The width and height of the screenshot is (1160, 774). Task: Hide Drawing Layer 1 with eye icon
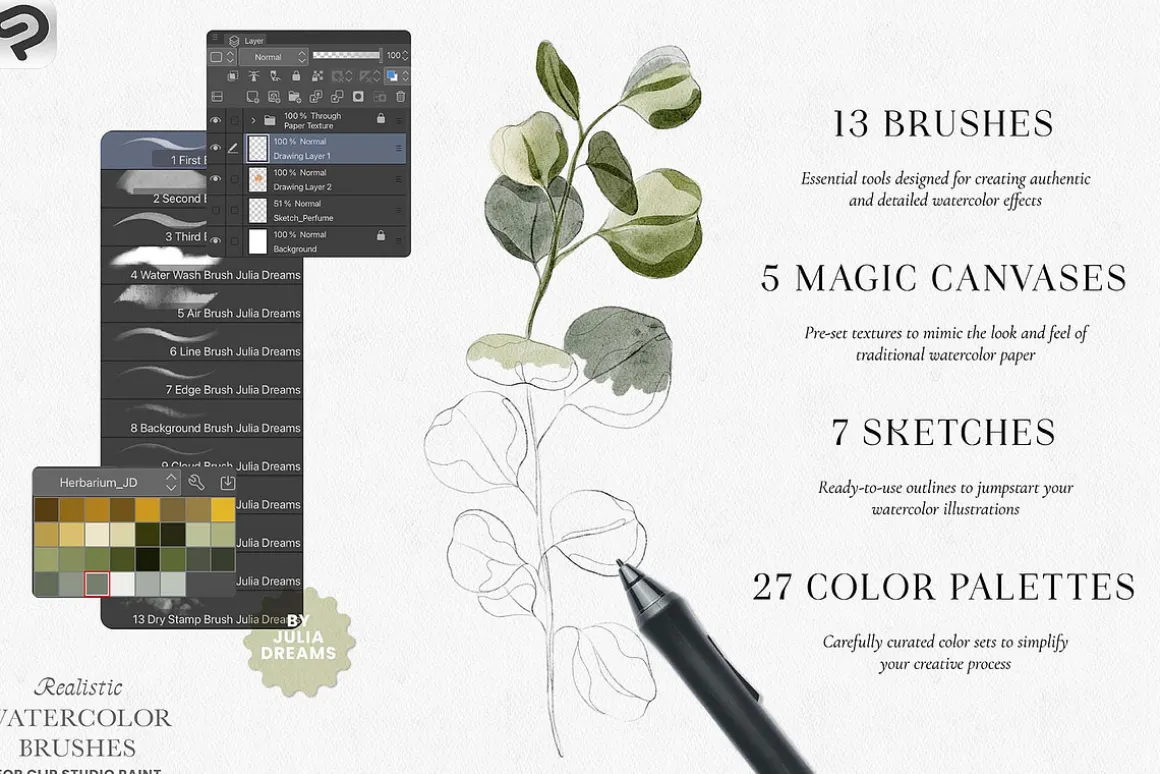tap(215, 148)
